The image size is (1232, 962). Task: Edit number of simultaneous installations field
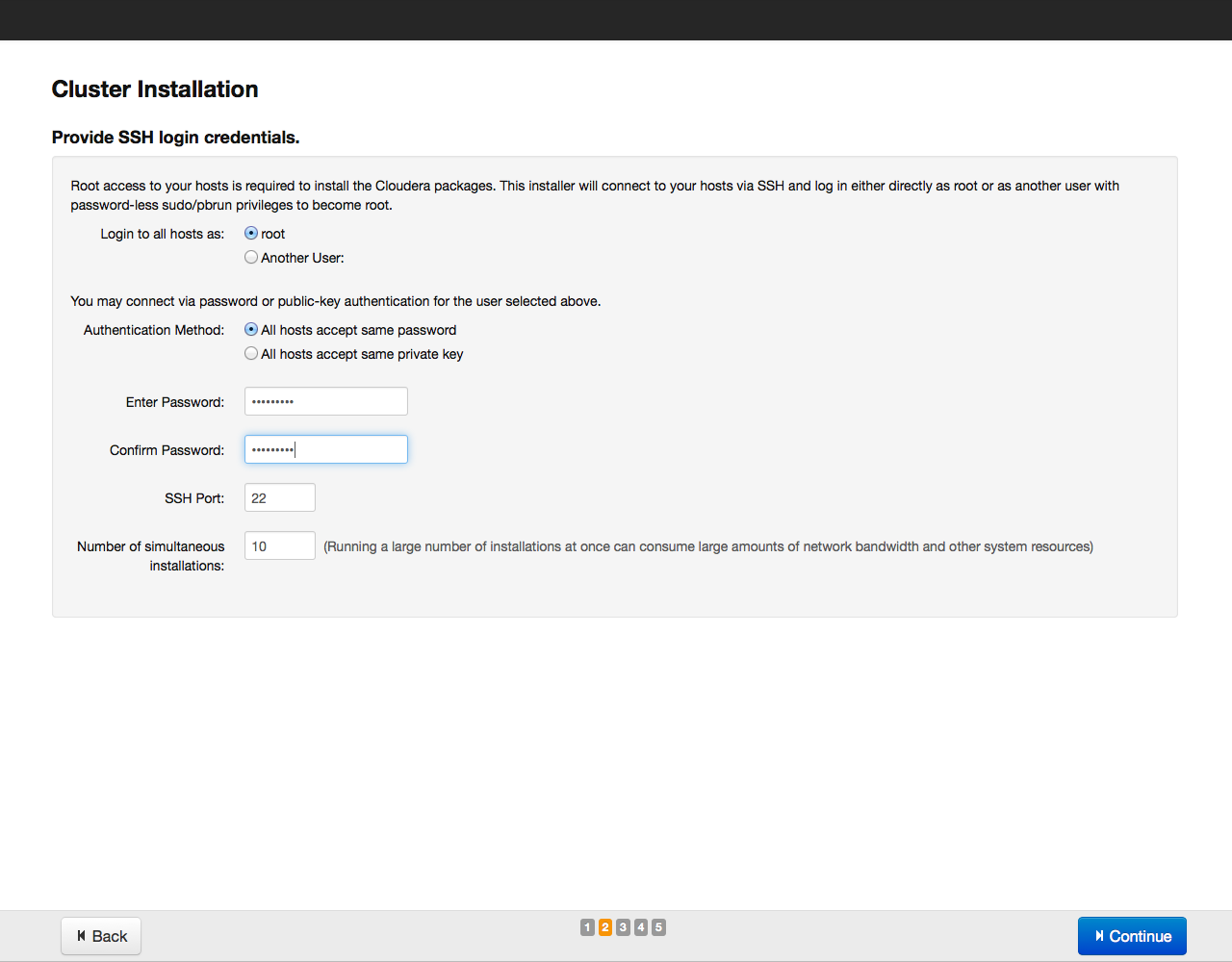click(280, 545)
